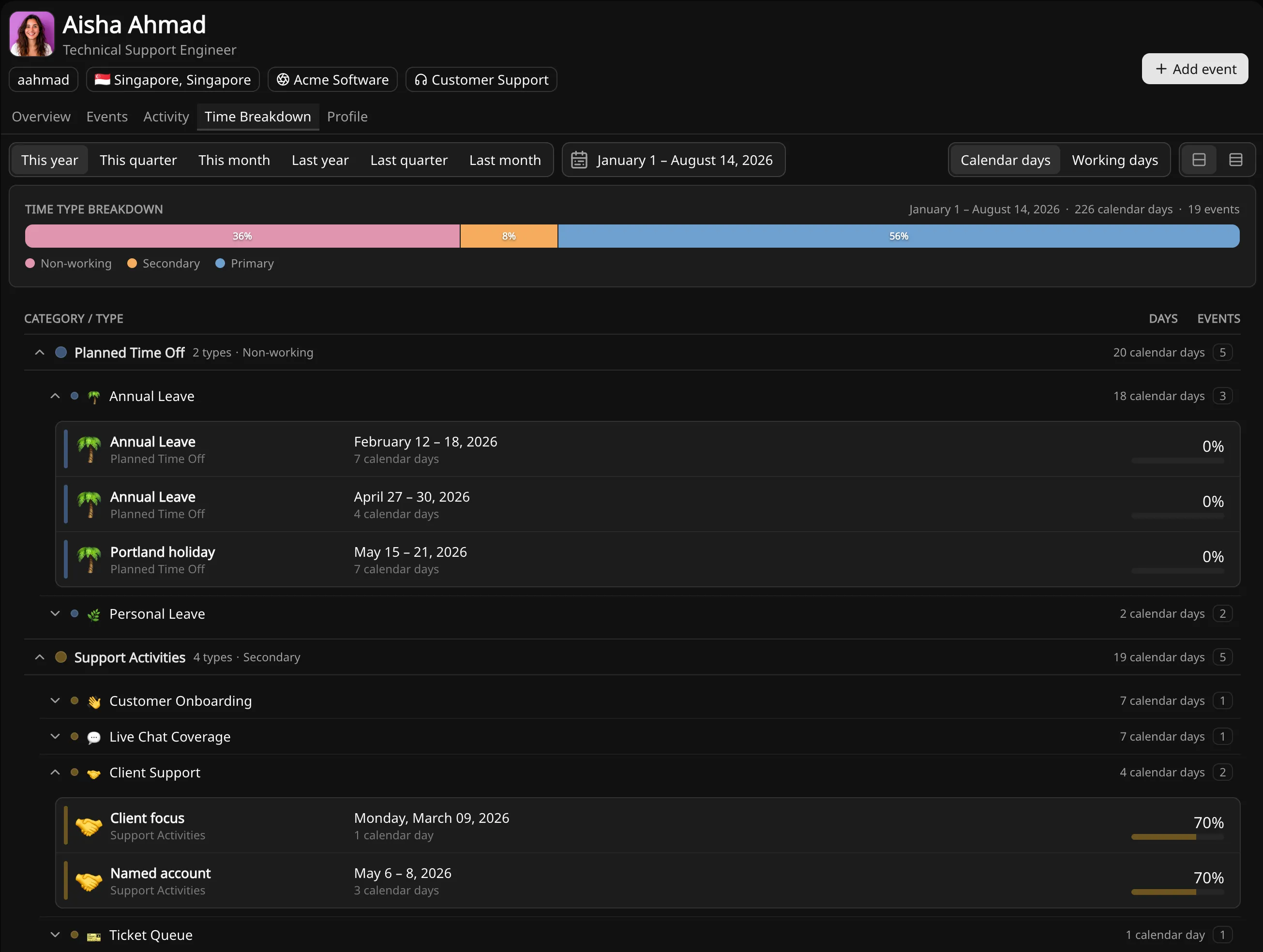The width and height of the screenshot is (1263, 952).
Task: Open the Events tab
Action: coord(107,117)
